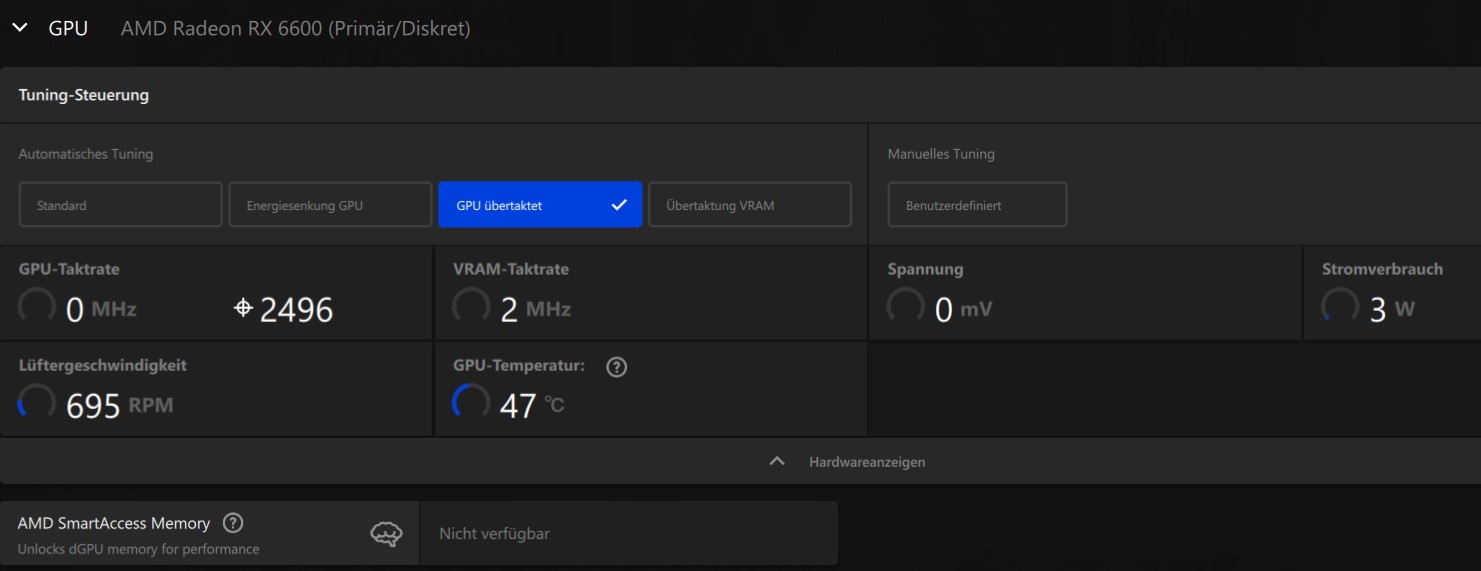Collapse the GPU section chevron
This screenshot has height=571, width=1481.
20,29
